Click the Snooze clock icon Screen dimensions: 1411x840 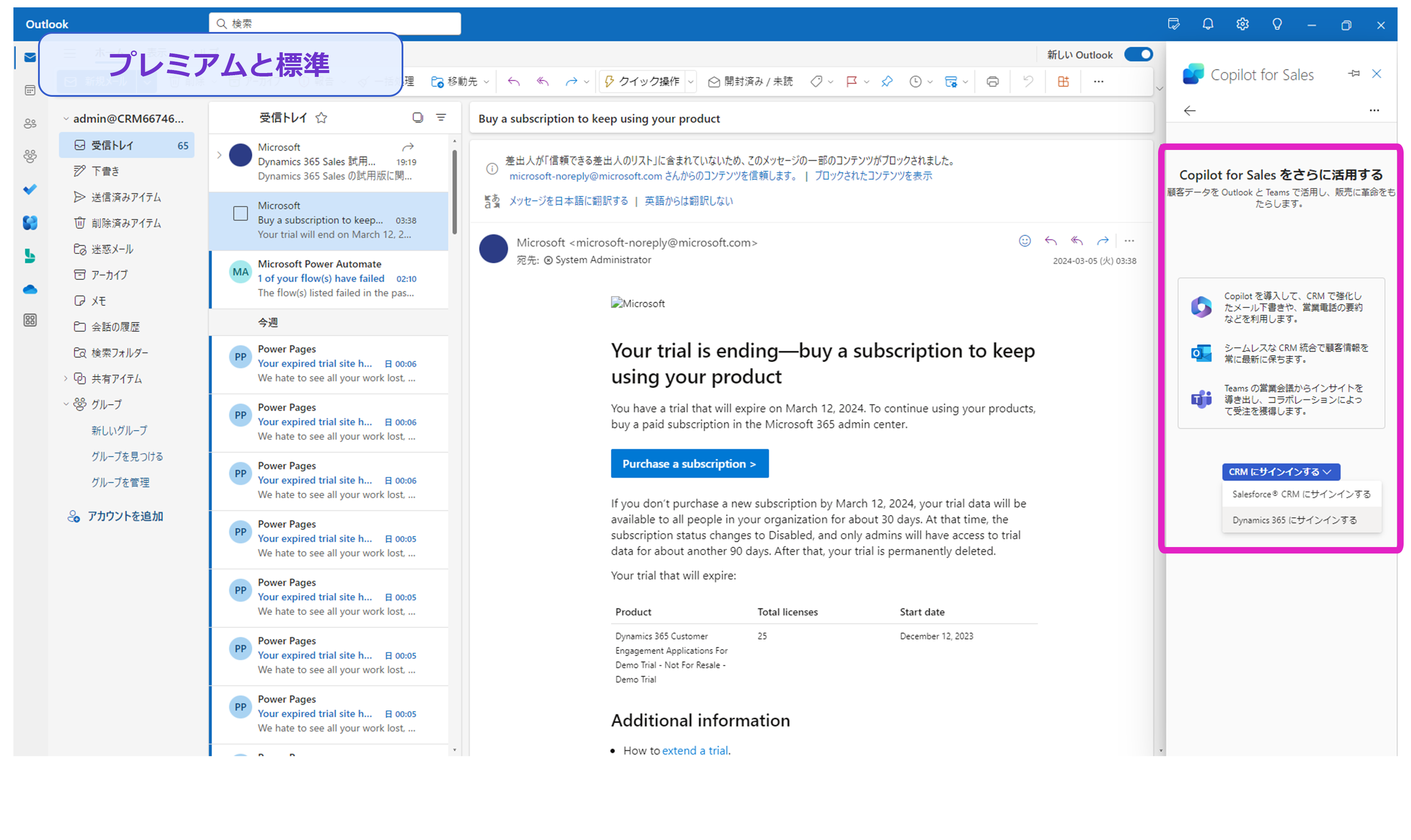coord(915,82)
